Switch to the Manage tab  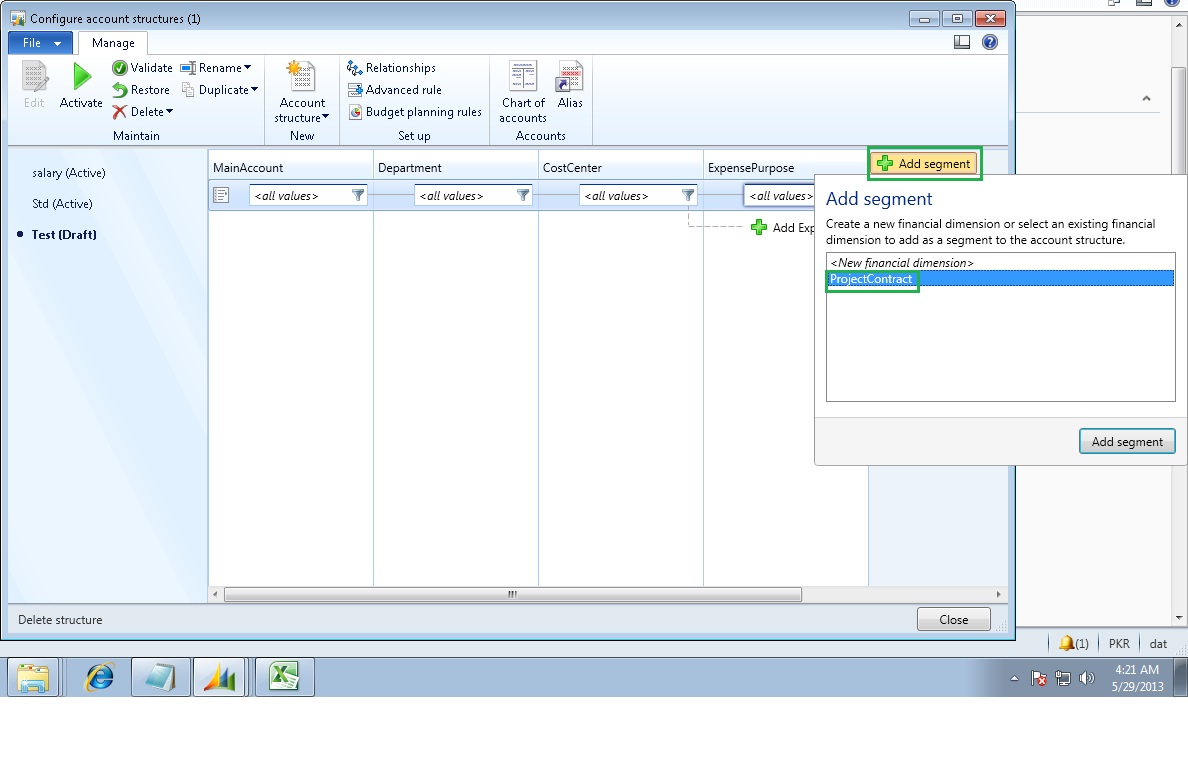click(113, 43)
